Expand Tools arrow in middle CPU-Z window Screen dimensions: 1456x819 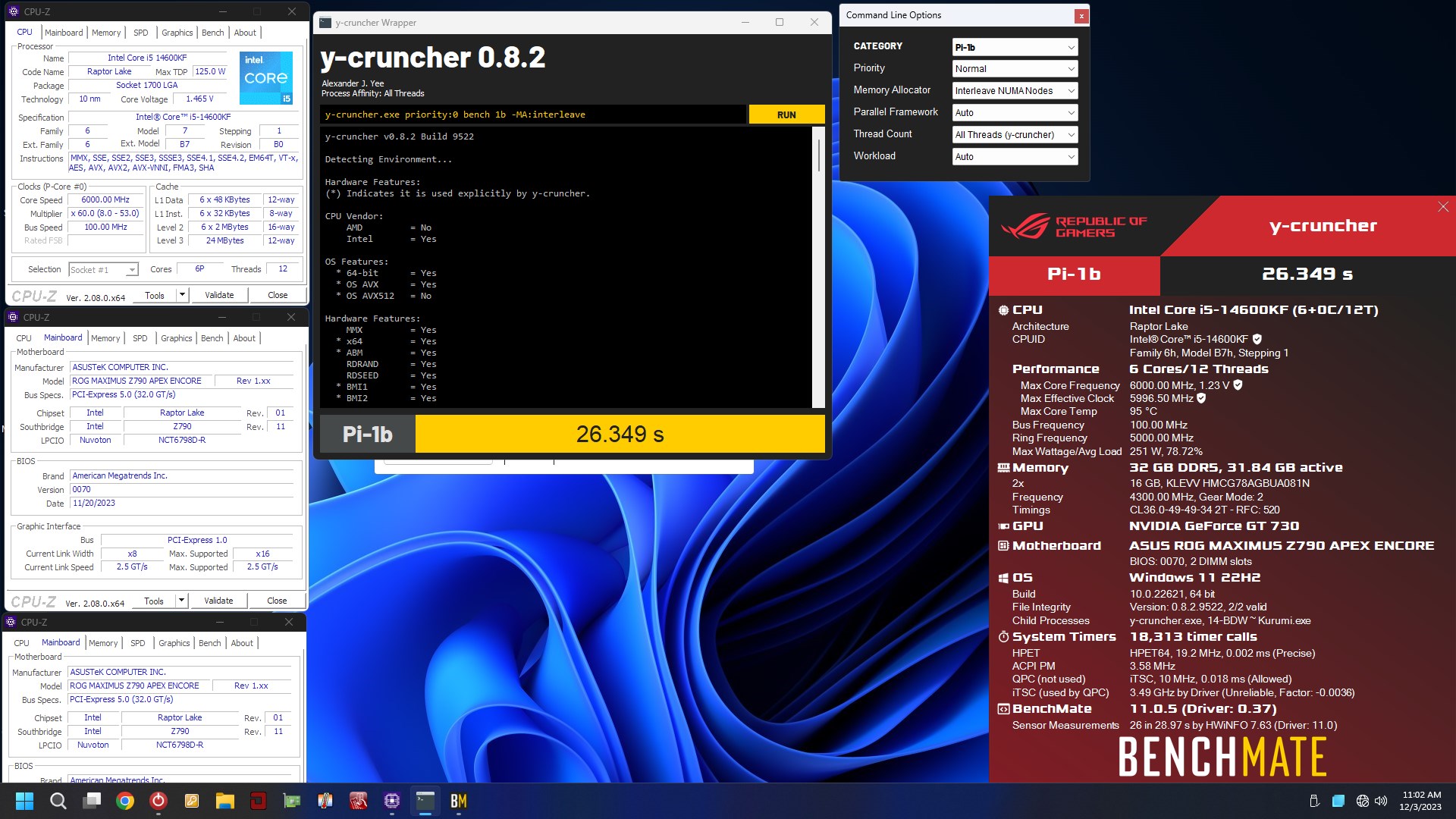click(x=181, y=601)
